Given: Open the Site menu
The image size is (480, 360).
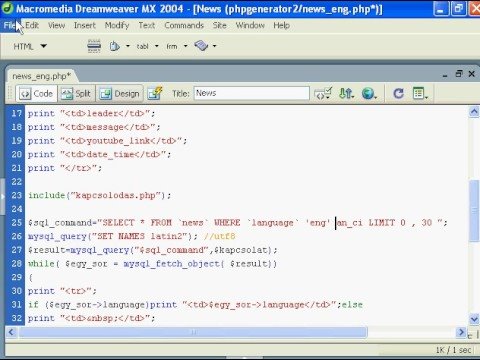Looking at the screenshot, I should click(220, 25).
